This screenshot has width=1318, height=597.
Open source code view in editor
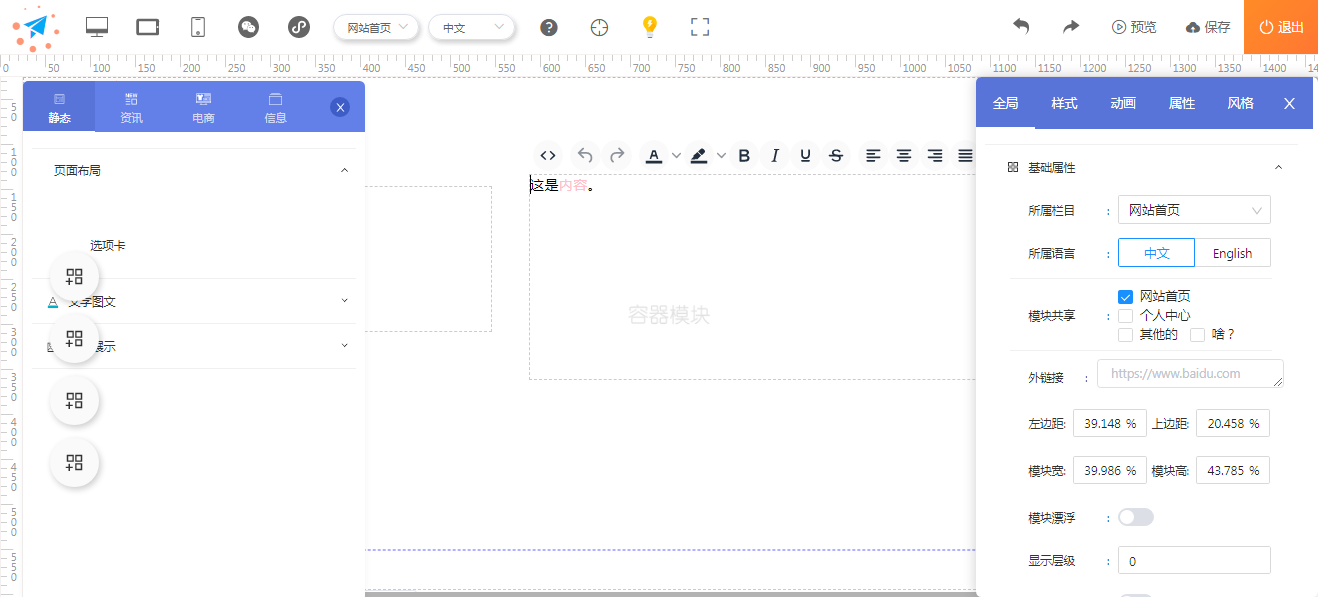tap(548, 155)
